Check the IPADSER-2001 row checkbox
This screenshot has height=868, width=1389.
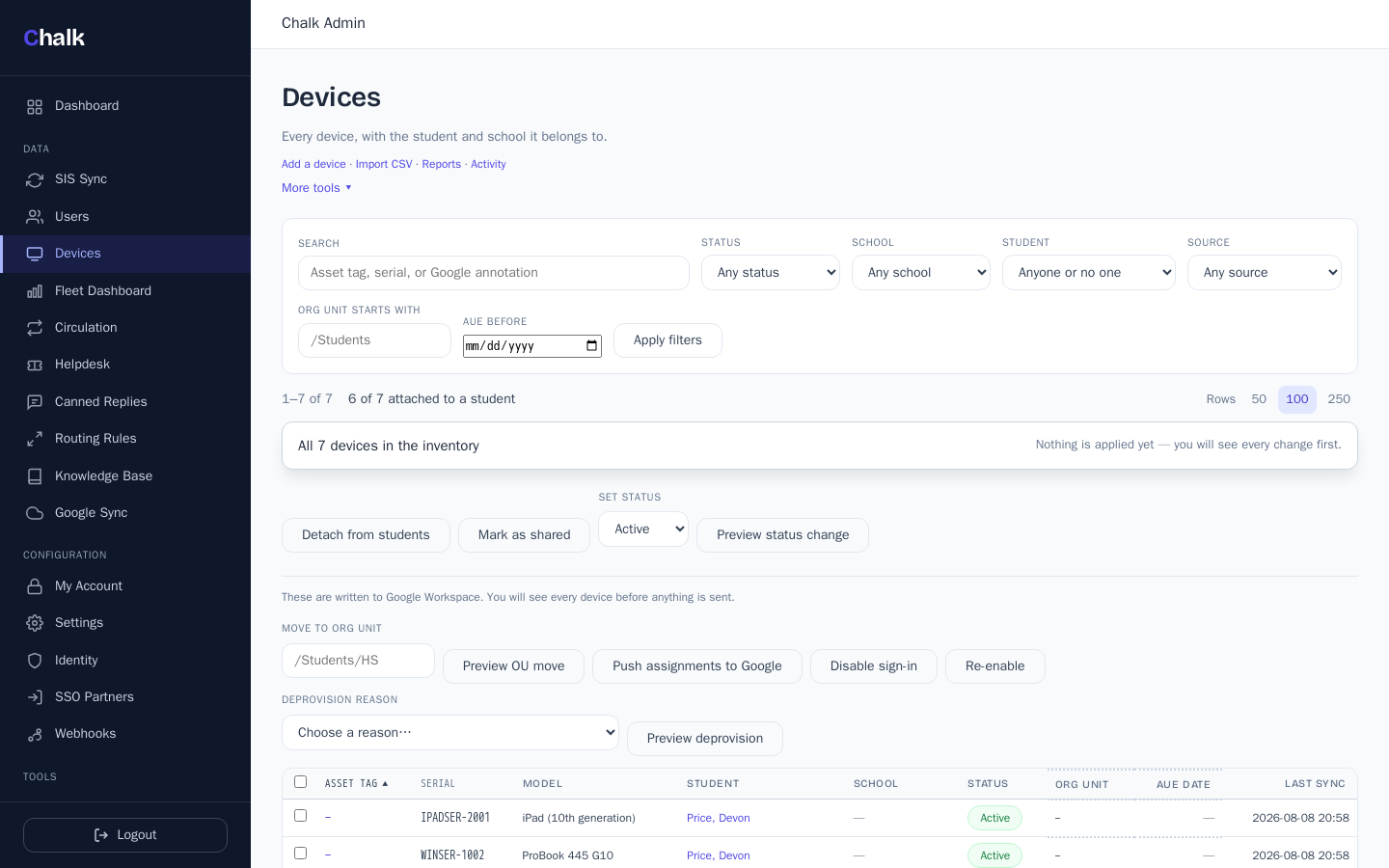click(300, 816)
